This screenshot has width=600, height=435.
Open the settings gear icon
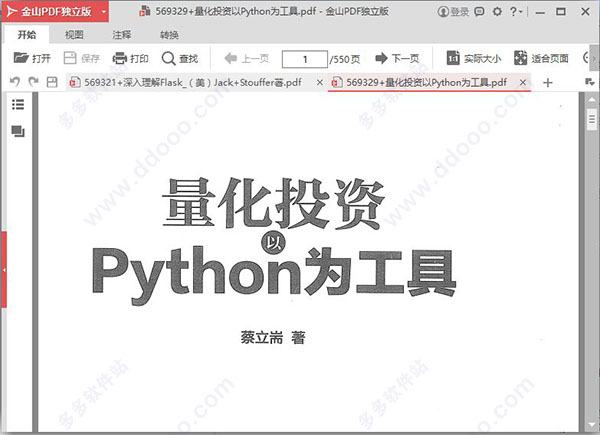[497, 11]
